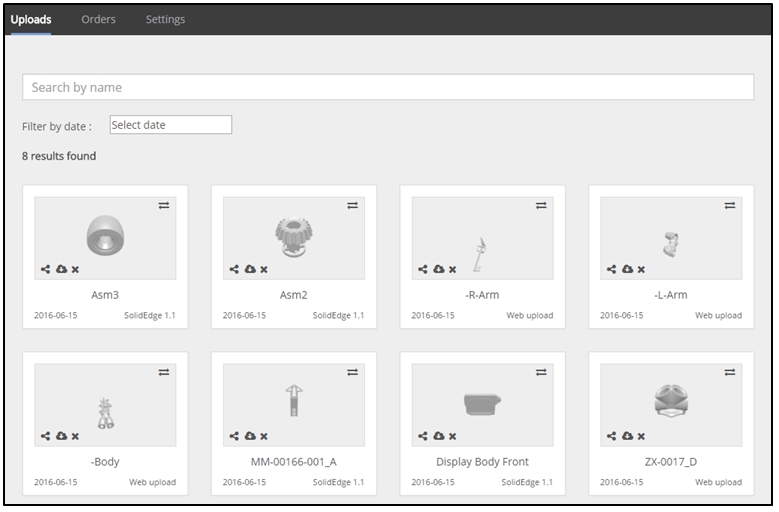779x512 pixels.
Task: Open the Display Body Front thumbnail
Action: click(x=482, y=404)
